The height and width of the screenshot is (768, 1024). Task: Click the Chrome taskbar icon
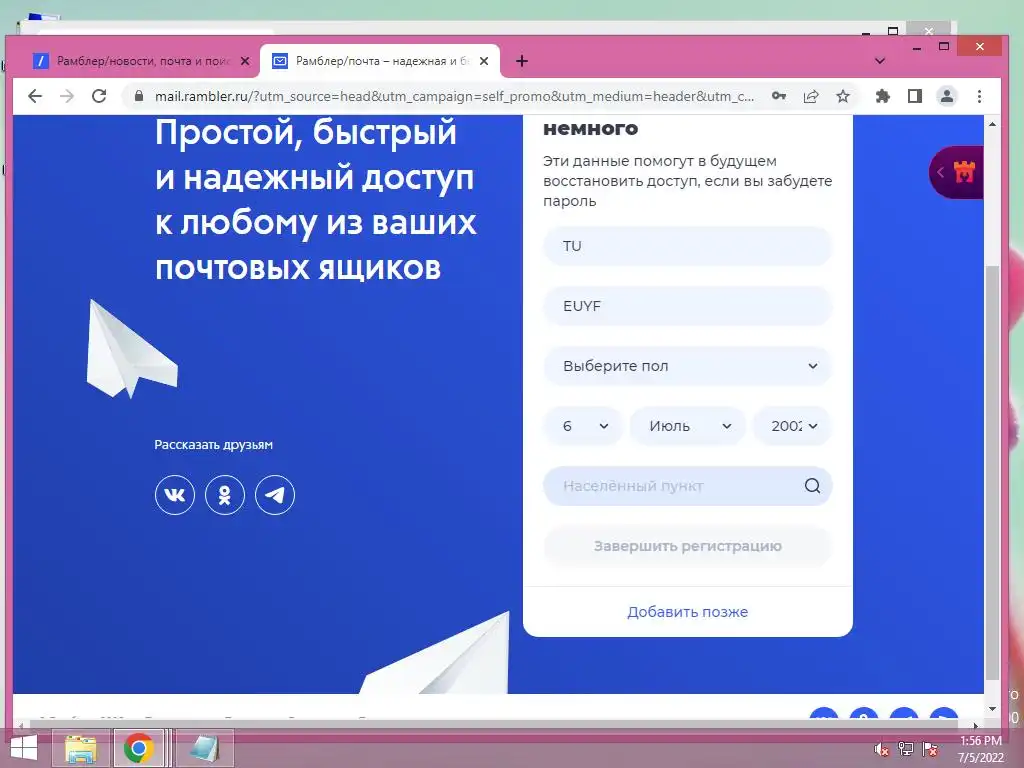[138, 748]
